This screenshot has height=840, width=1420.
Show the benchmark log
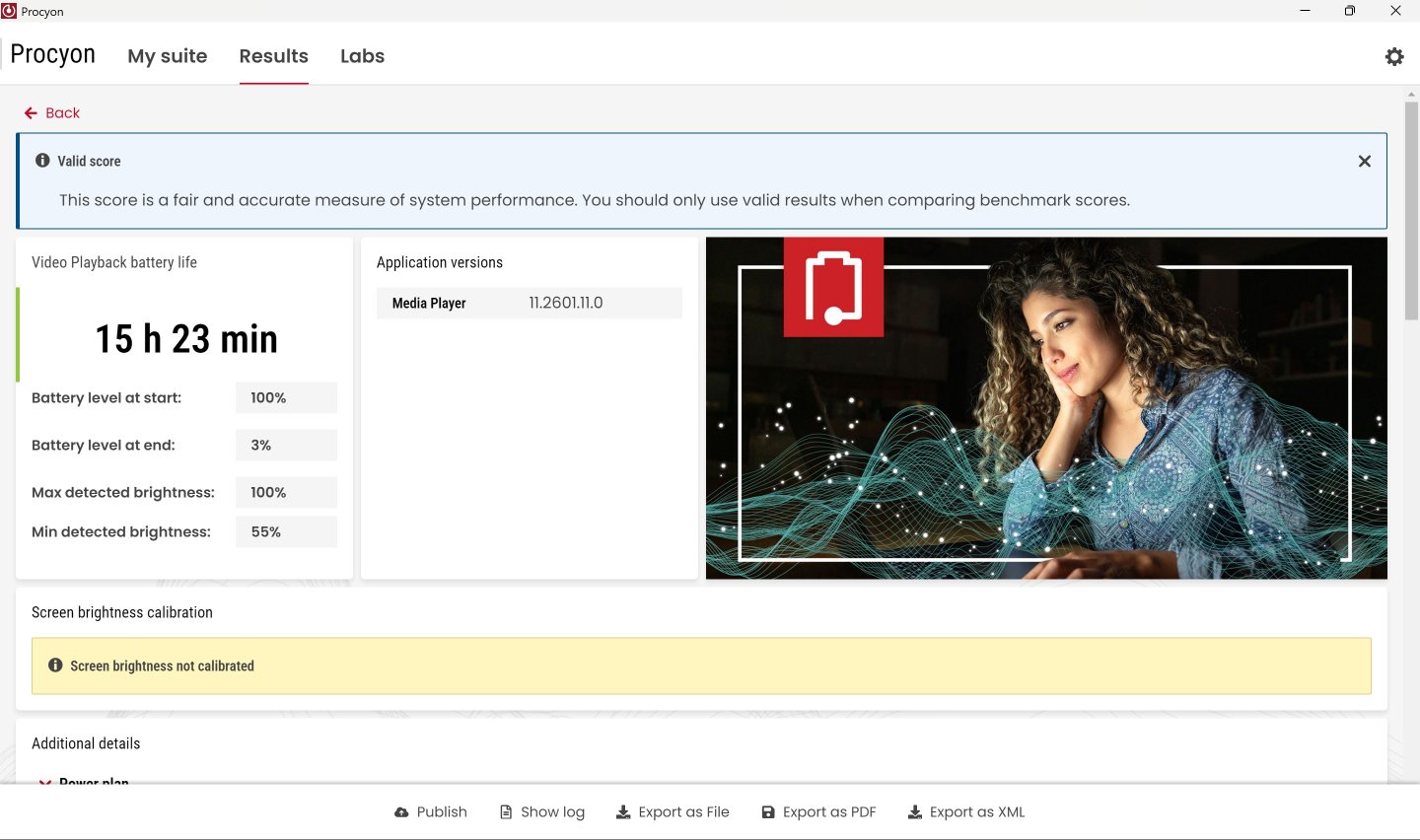pyautogui.click(x=542, y=811)
